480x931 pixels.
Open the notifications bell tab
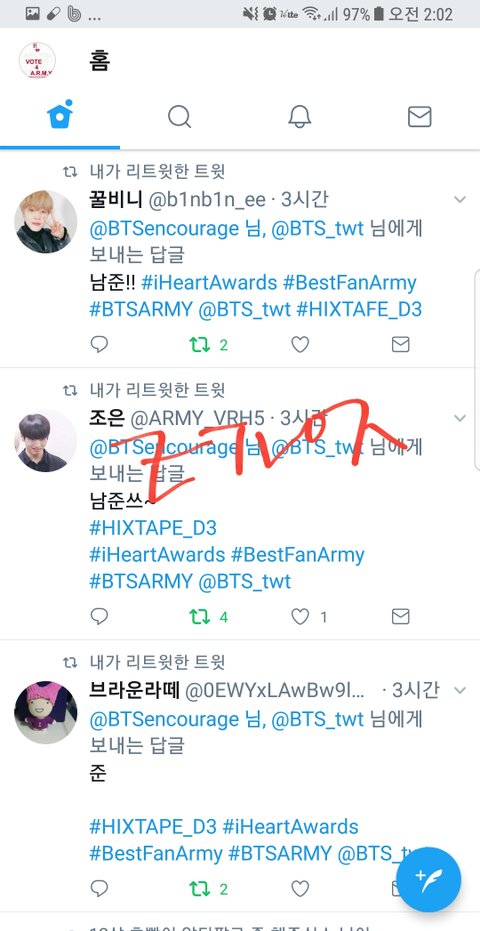pyautogui.click(x=300, y=116)
